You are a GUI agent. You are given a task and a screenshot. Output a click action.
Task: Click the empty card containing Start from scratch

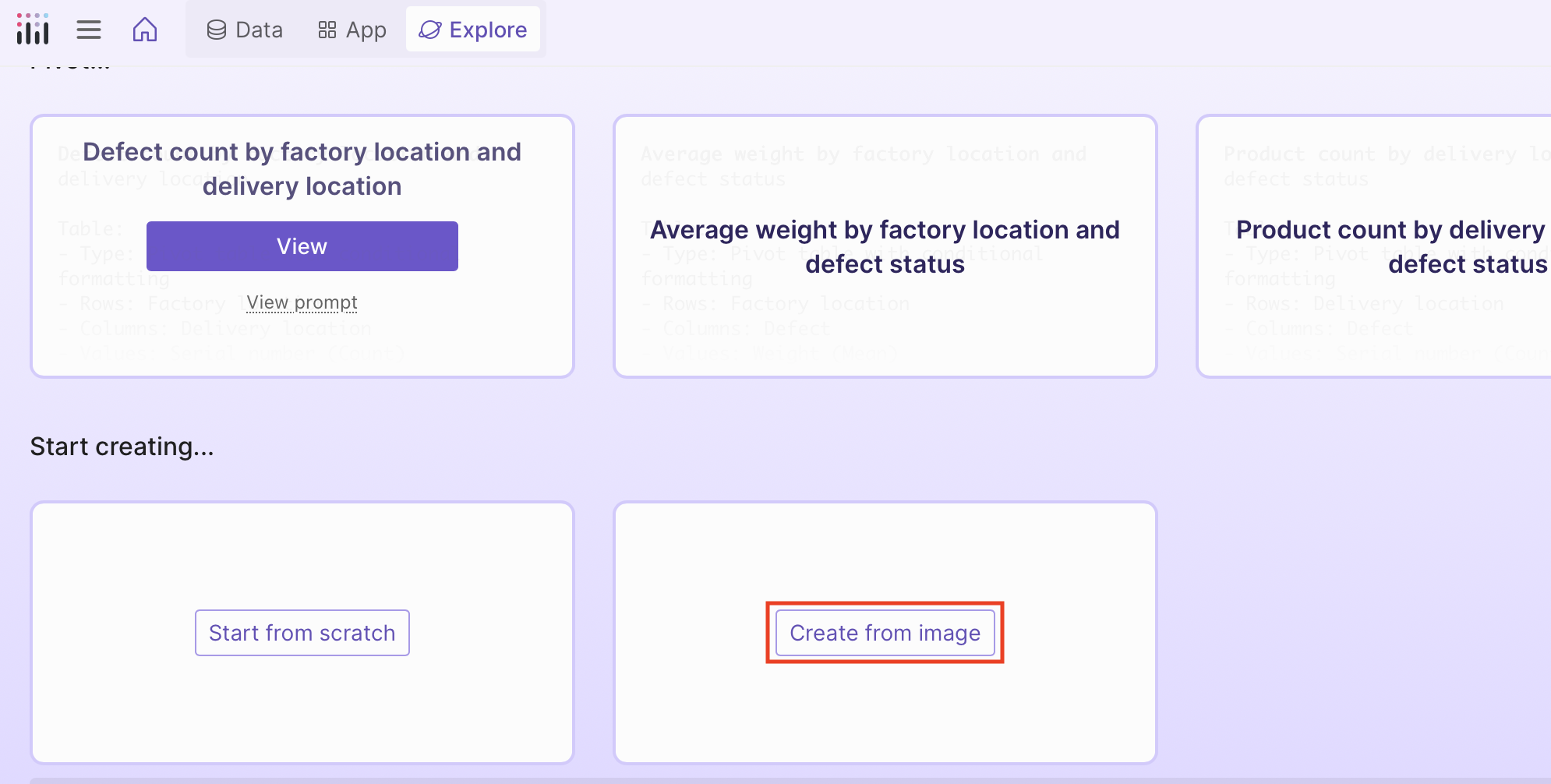point(302,546)
